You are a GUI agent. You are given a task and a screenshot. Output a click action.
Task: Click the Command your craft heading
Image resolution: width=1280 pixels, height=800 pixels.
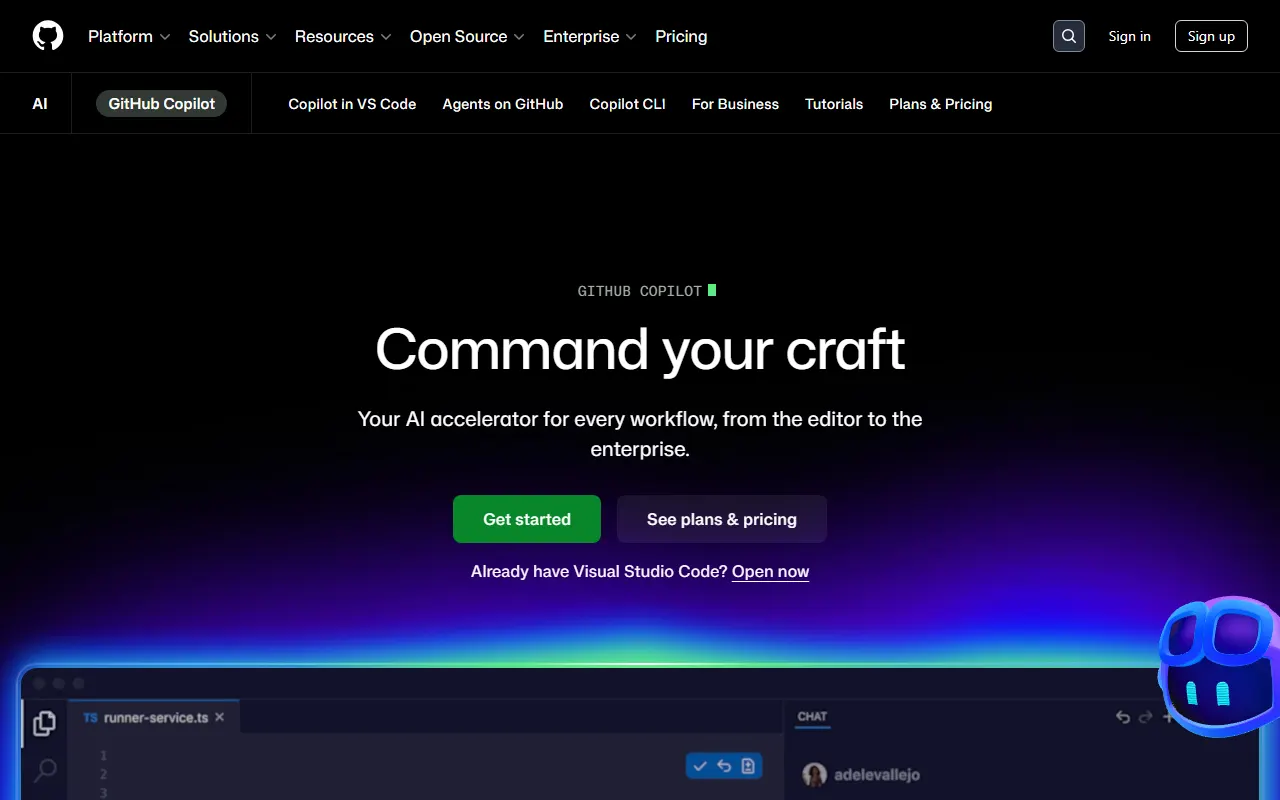point(640,349)
